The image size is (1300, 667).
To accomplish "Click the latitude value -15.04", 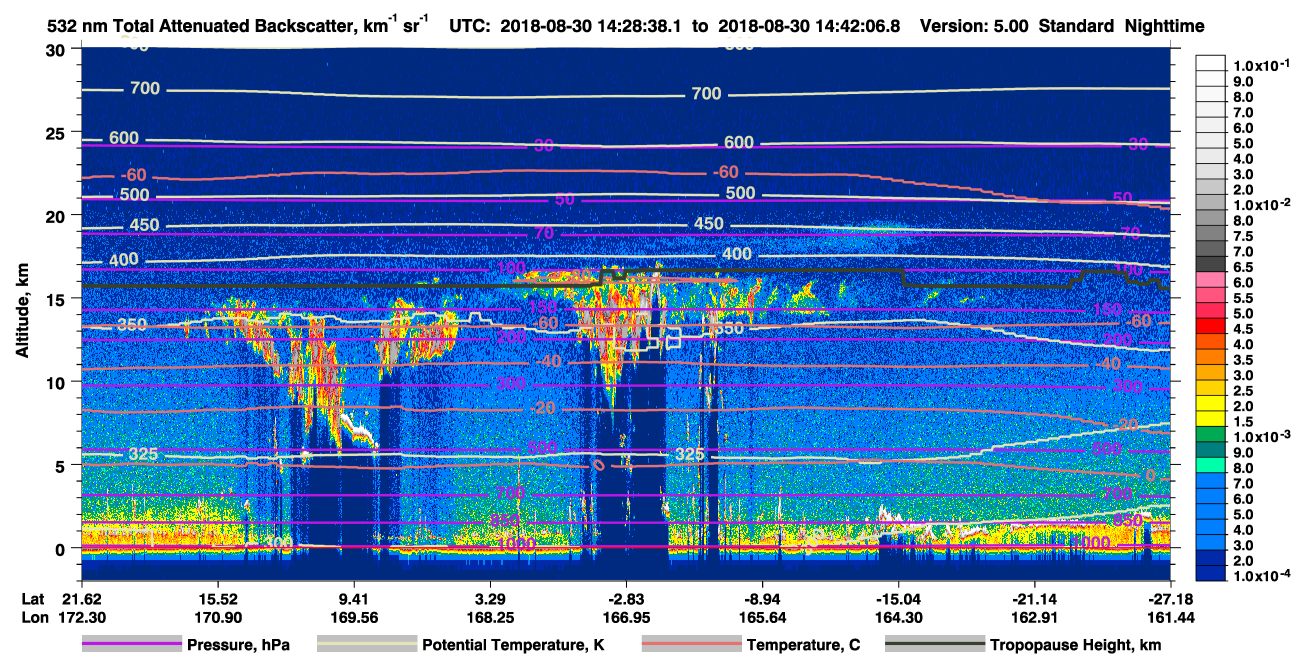I will tap(898, 597).
